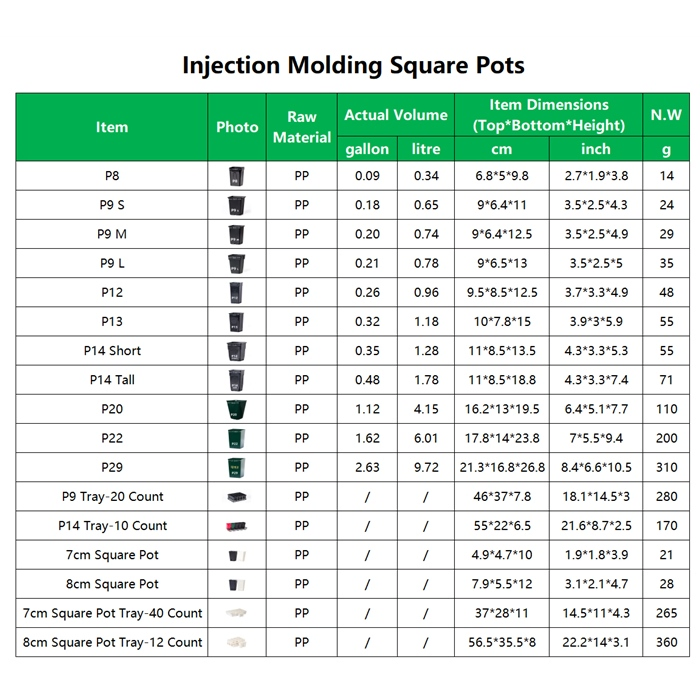Click the P12 pot product image
The image size is (700, 700).
[237, 292]
